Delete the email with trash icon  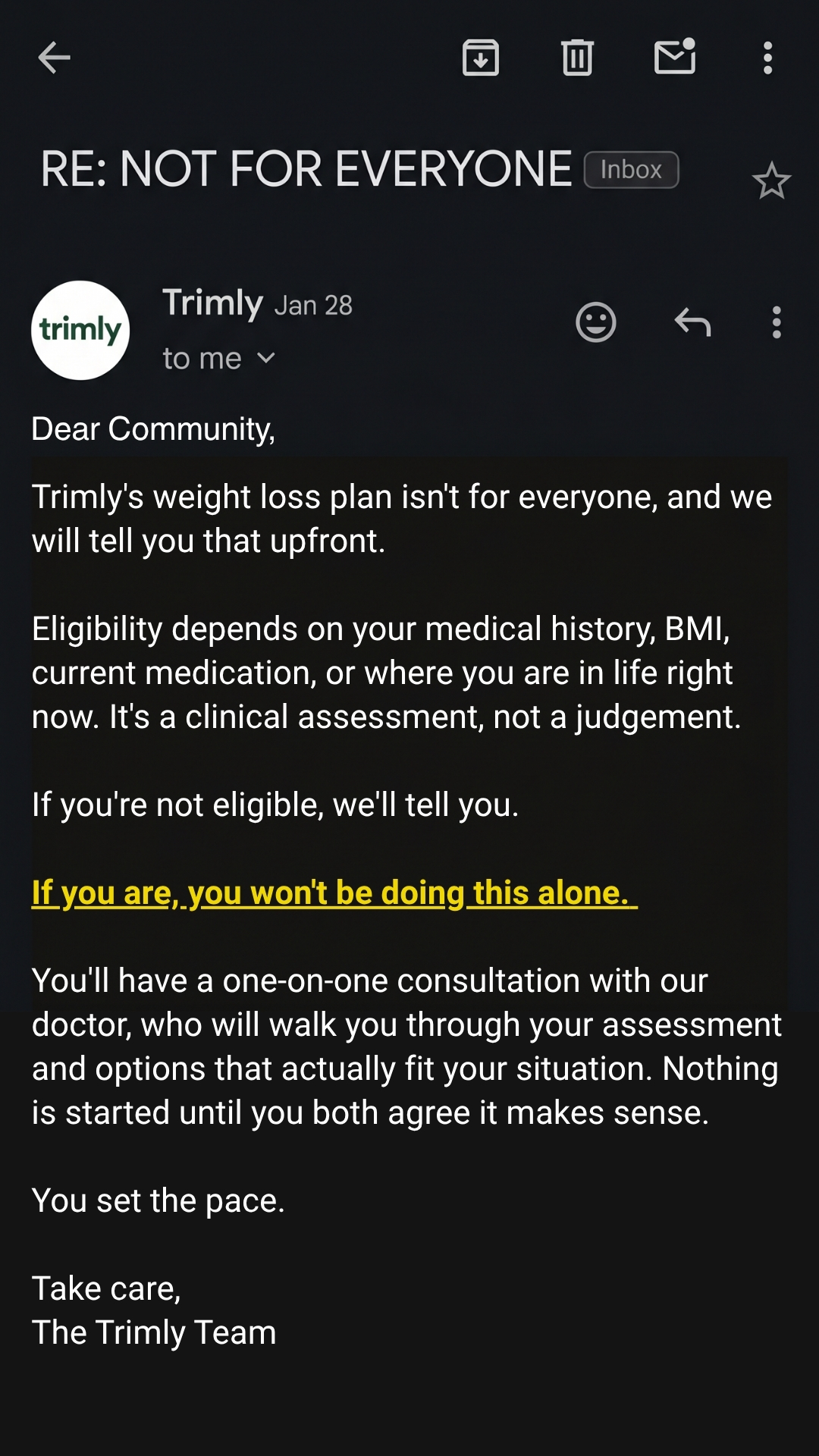click(577, 58)
